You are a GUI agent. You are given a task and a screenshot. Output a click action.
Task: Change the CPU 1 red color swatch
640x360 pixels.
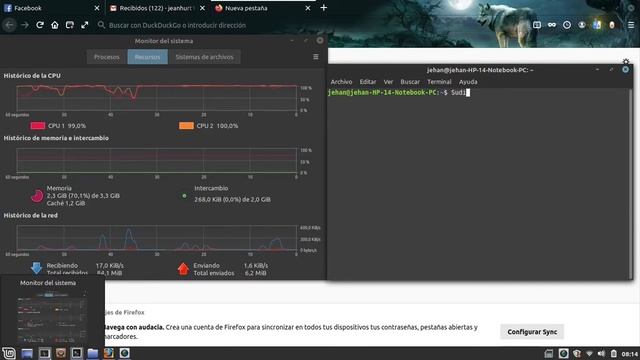coord(38,126)
